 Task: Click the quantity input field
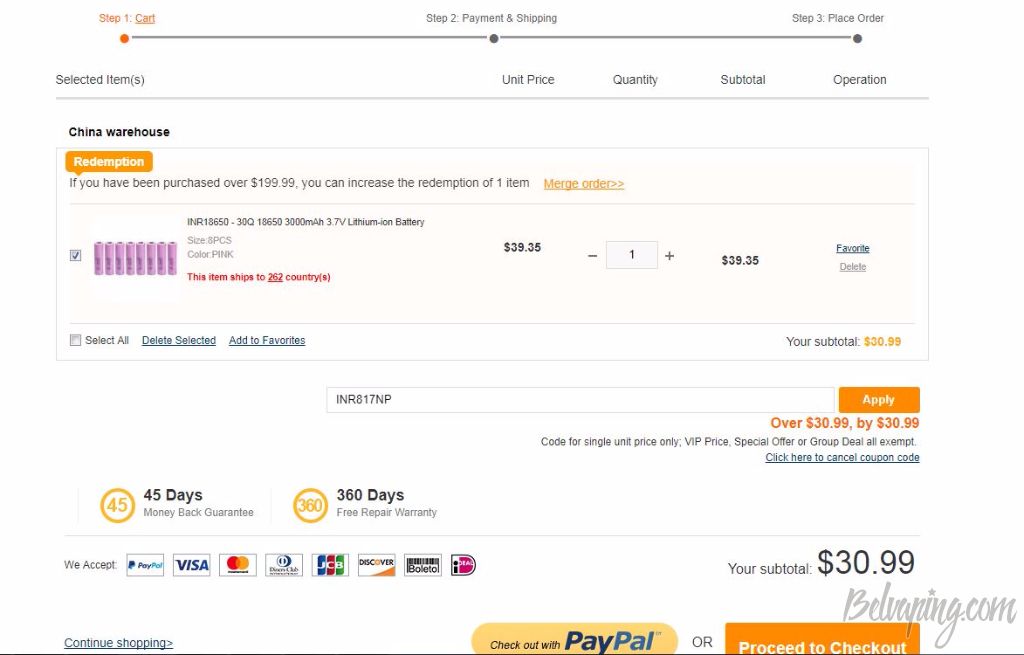(632, 255)
